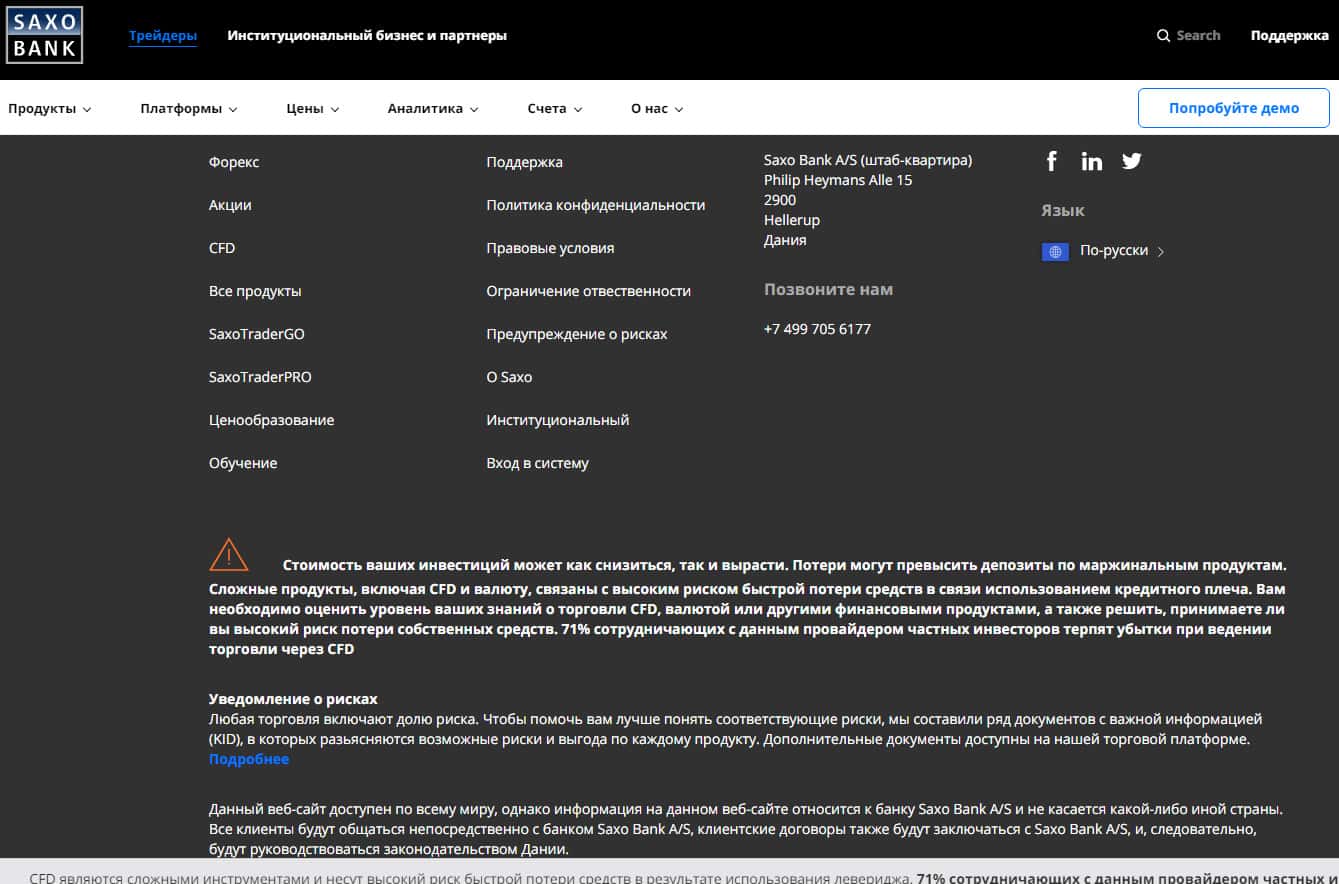Open the LinkedIn social icon
This screenshot has height=884, width=1339.
click(x=1091, y=161)
